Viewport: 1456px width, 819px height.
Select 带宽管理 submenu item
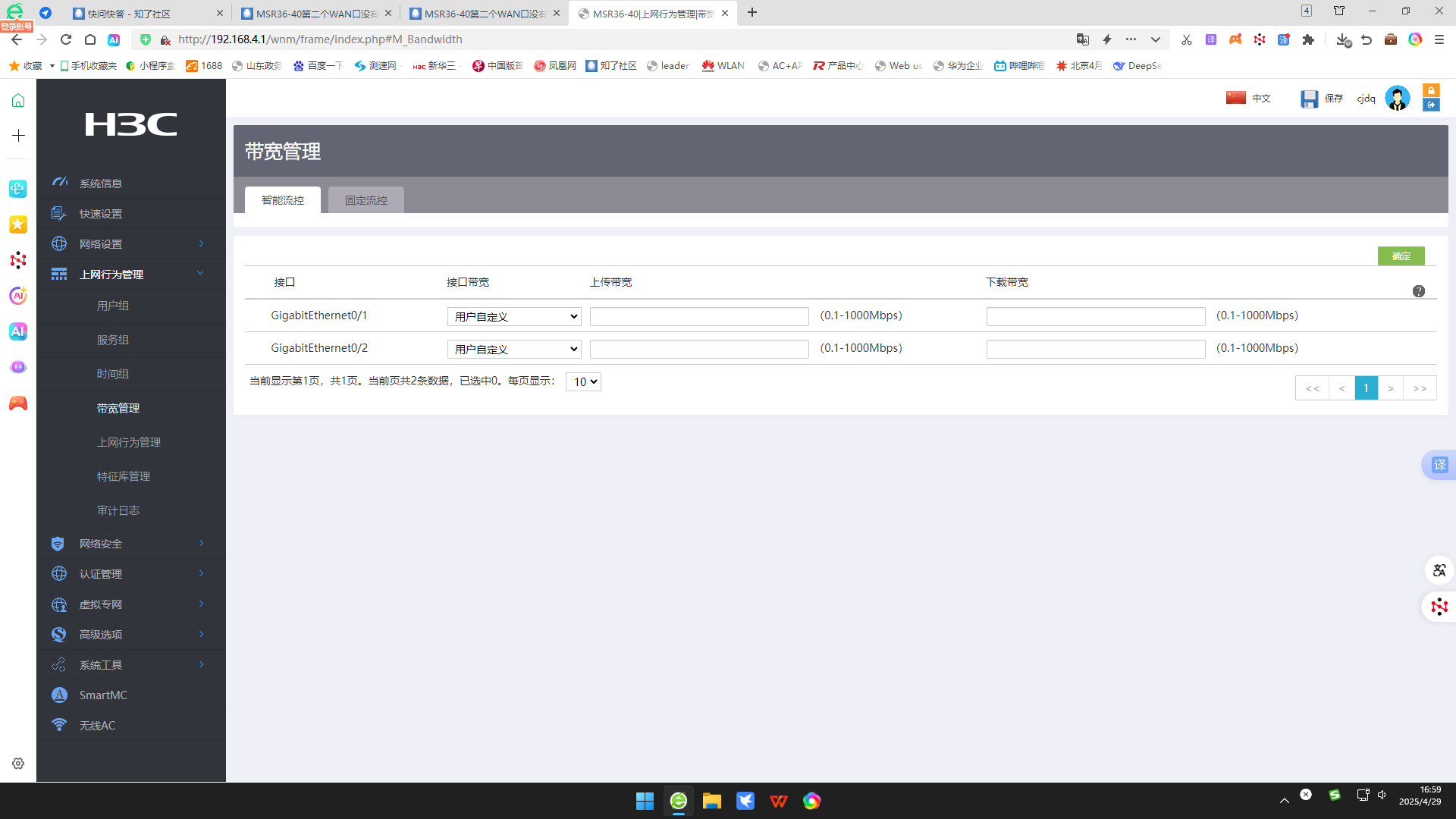[118, 408]
